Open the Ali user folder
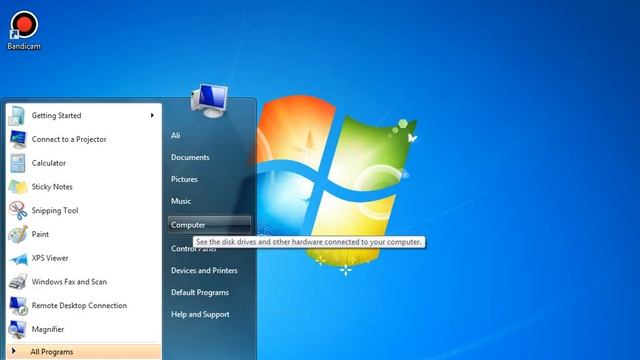Screen dimensions: 640x360 coord(176,136)
